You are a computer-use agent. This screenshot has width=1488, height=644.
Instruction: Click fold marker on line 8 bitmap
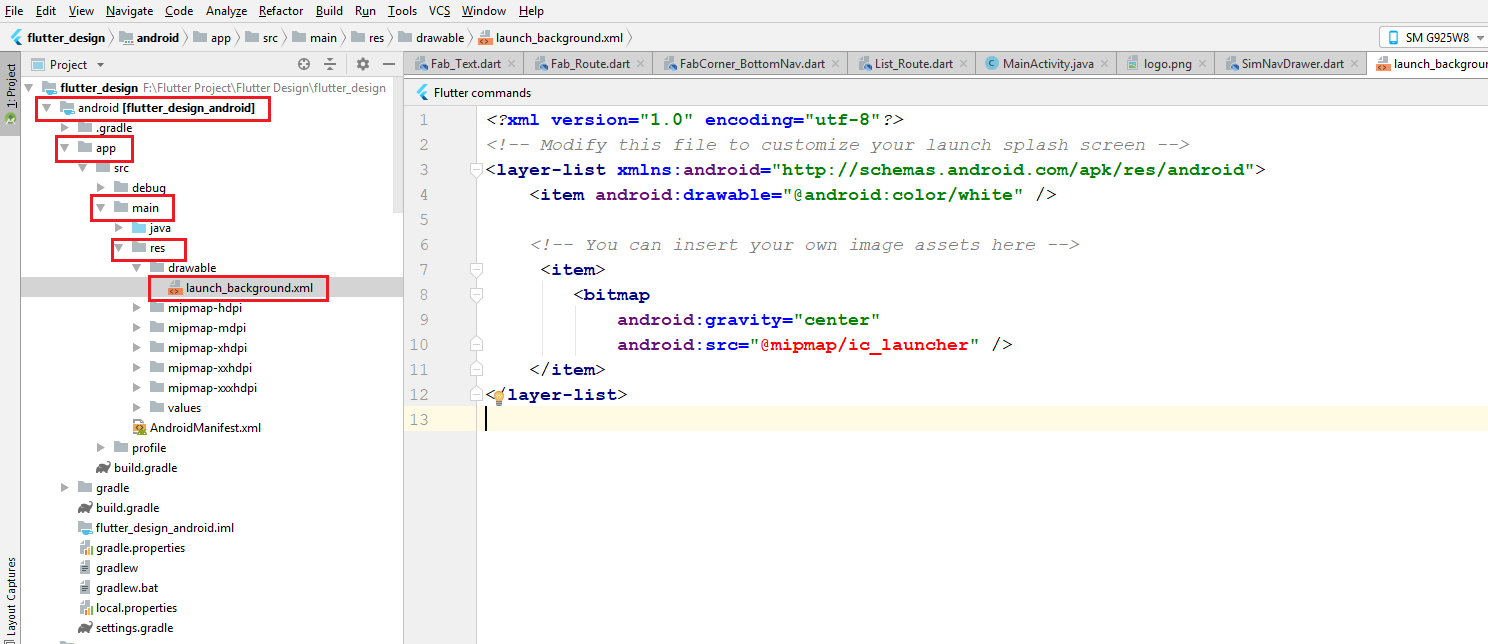click(476, 295)
